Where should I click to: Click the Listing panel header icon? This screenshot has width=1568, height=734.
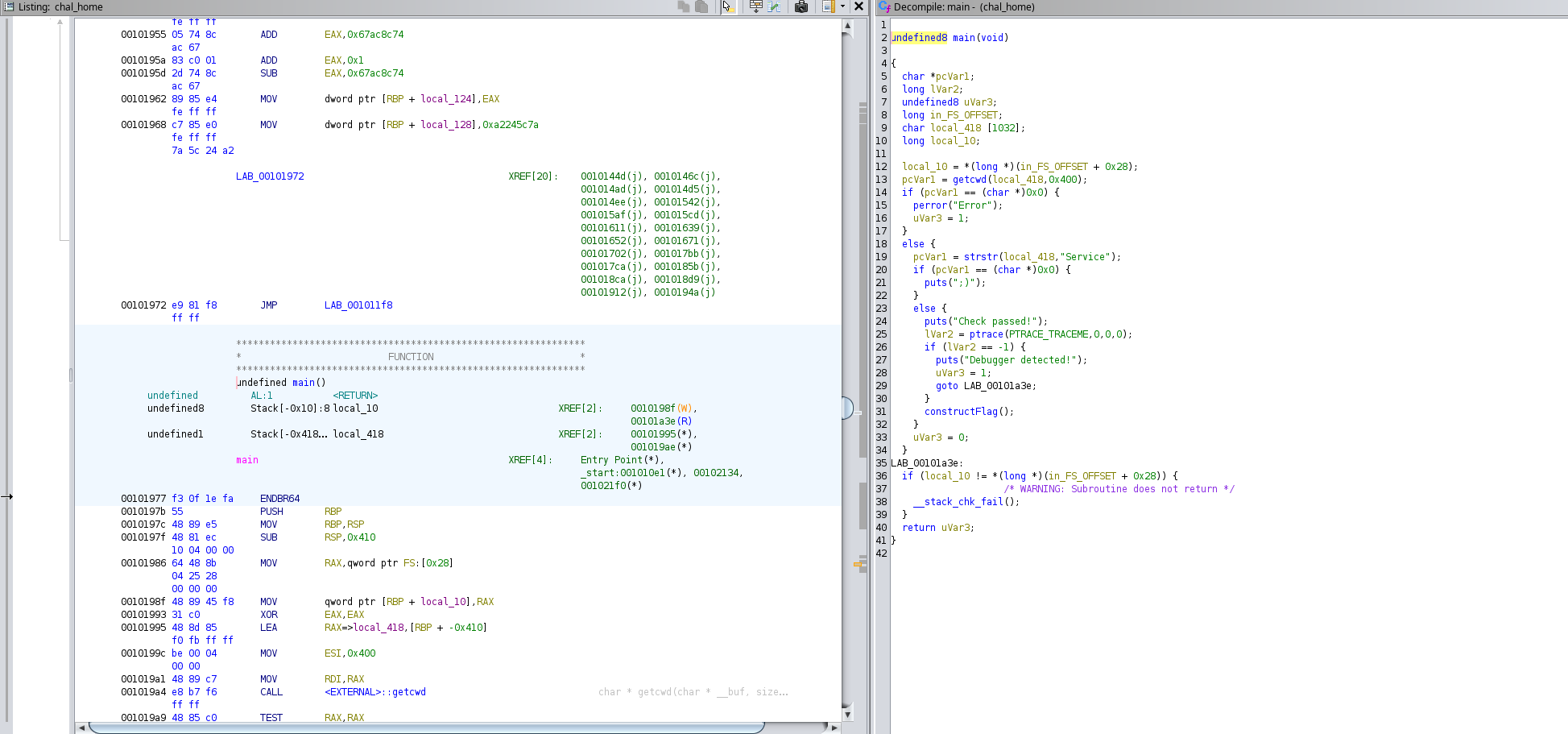coord(9,6)
